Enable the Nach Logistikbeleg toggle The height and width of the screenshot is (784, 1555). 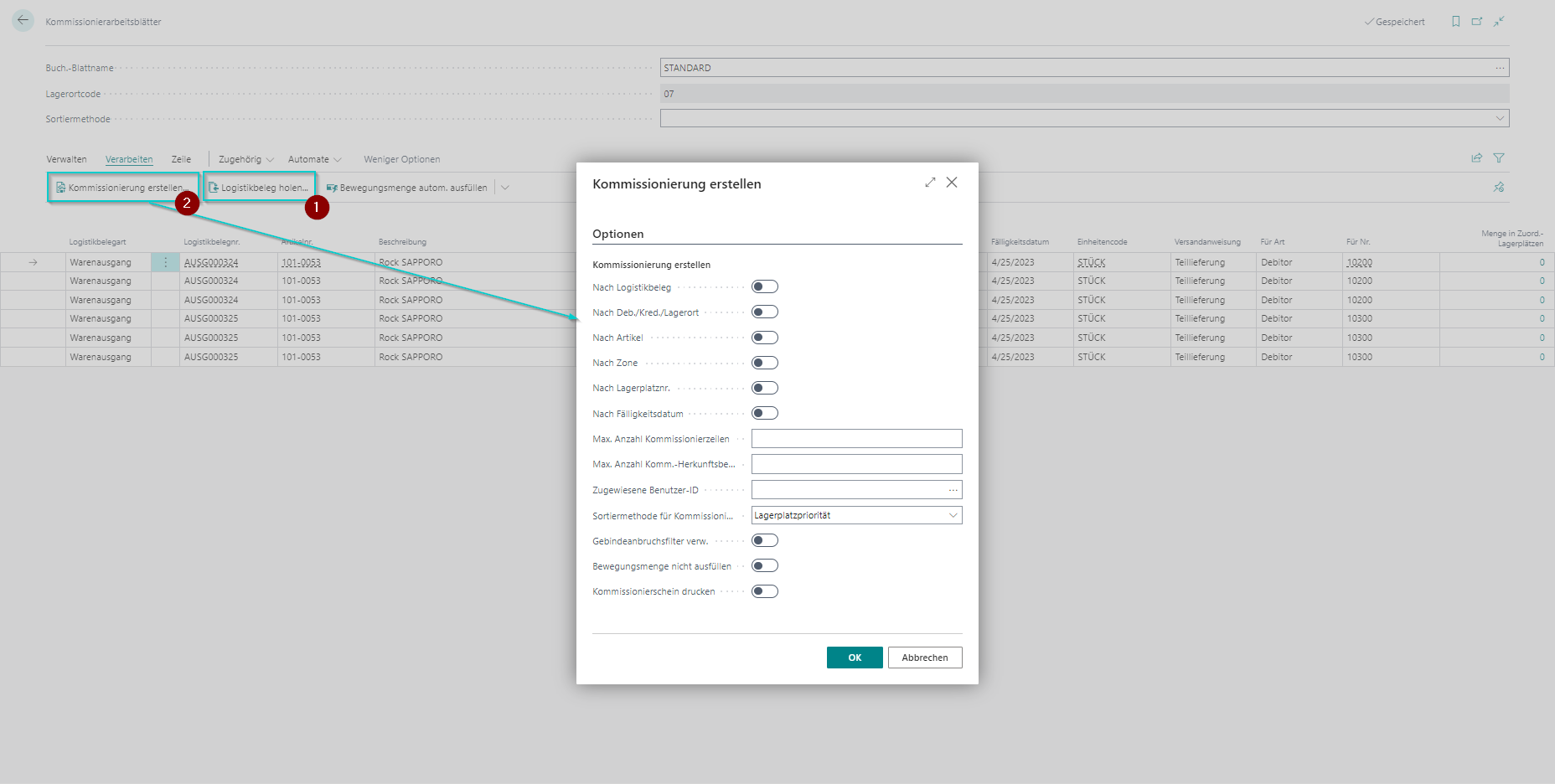coord(764,287)
